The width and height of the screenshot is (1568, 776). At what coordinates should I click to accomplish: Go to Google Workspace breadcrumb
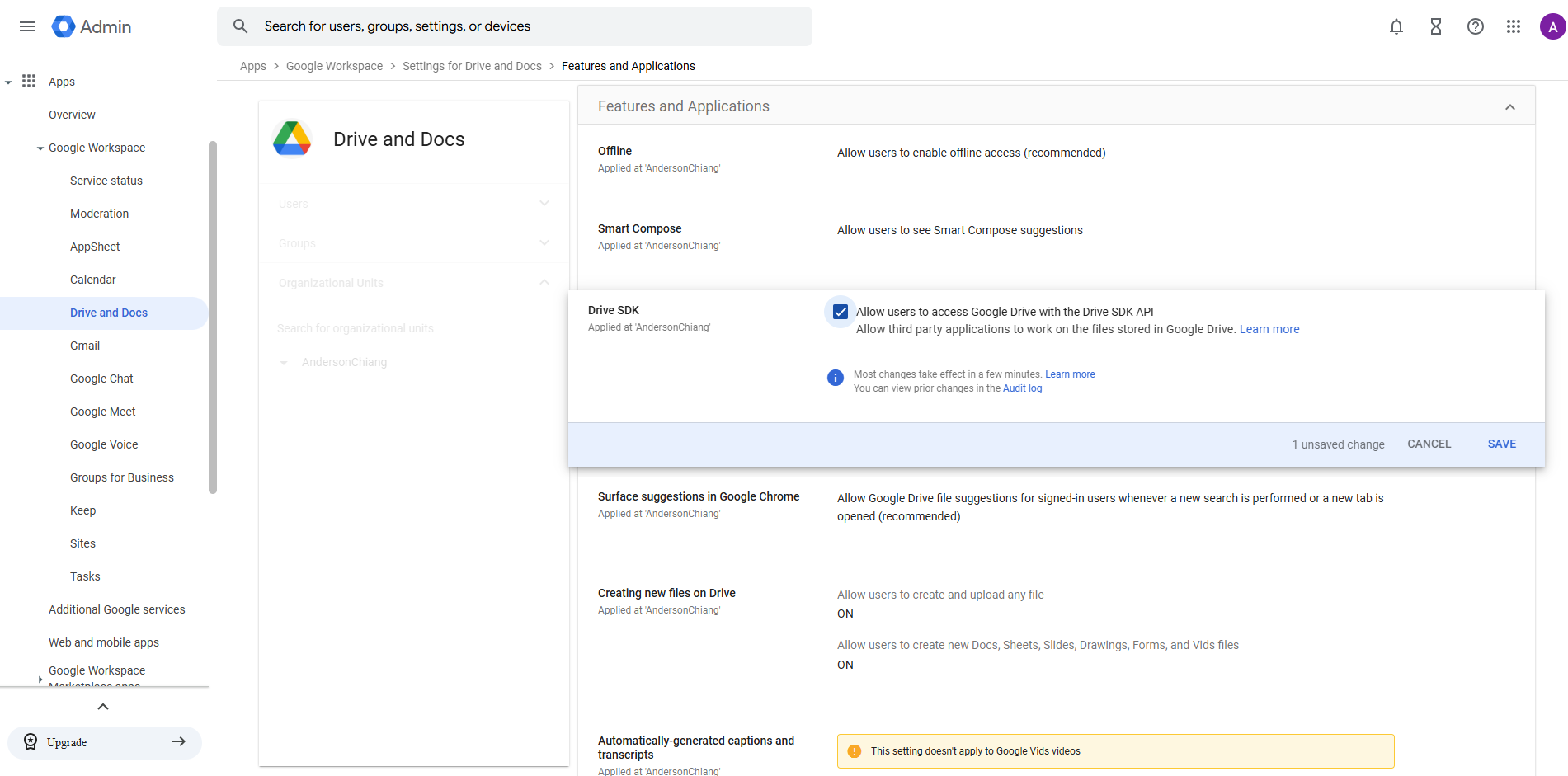coord(334,66)
